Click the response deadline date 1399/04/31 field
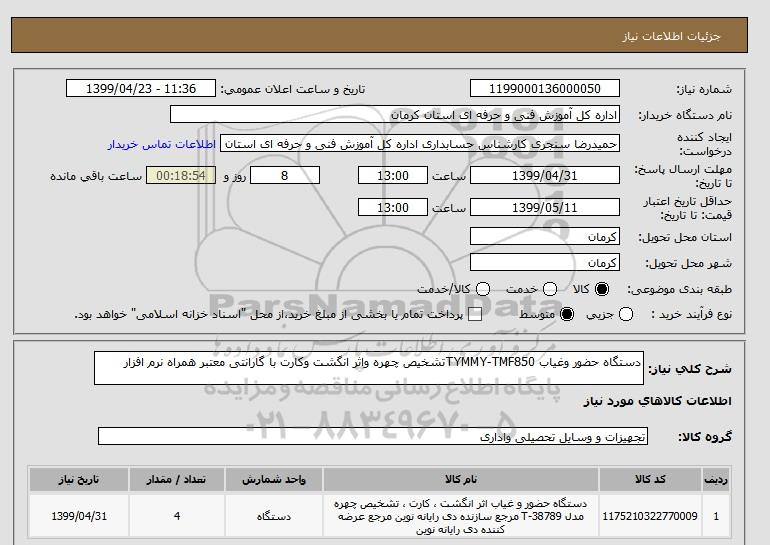The width and height of the screenshot is (770, 545). 545,175
